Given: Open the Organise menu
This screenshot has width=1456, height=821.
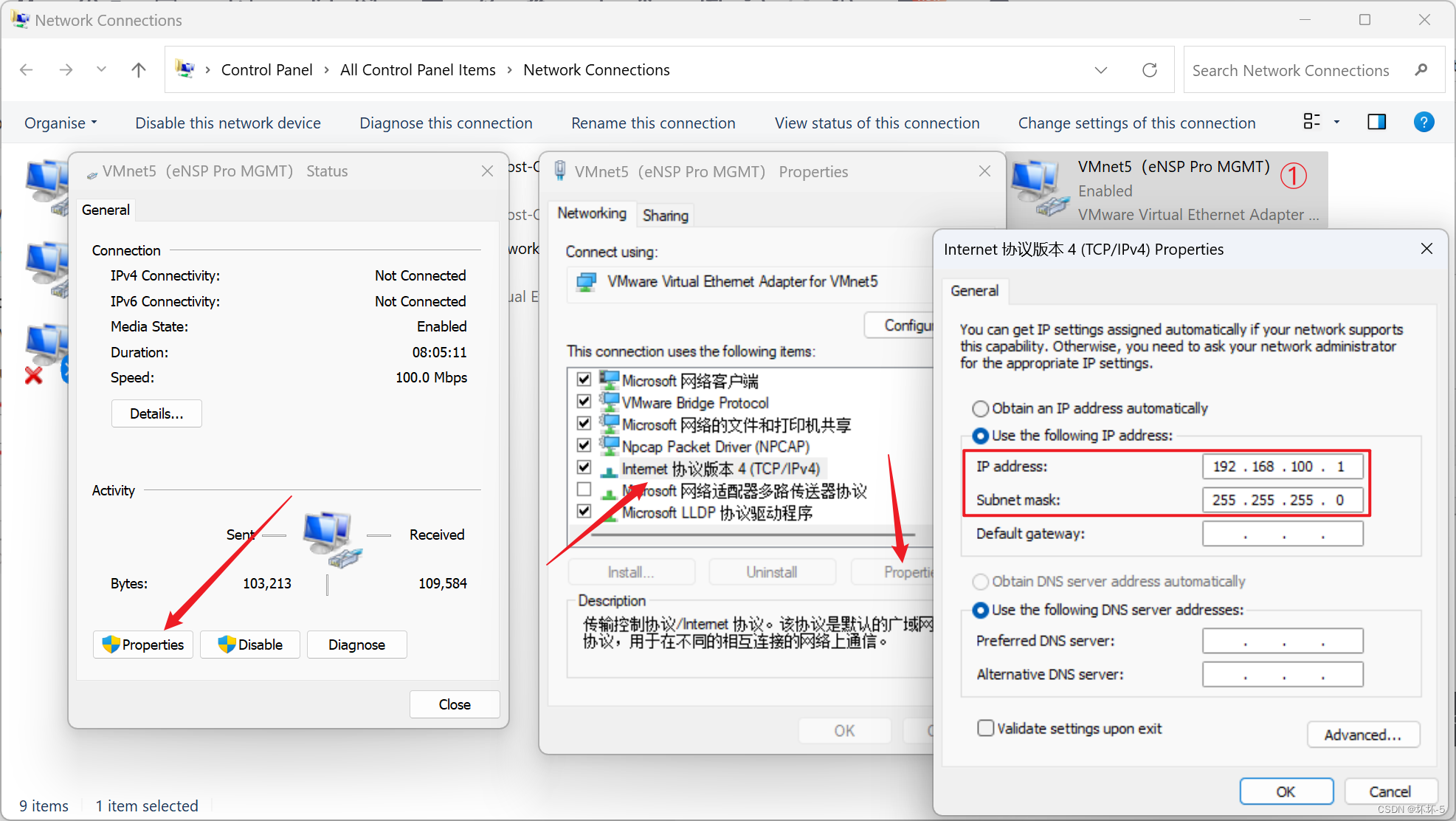Looking at the screenshot, I should click(x=61, y=123).
